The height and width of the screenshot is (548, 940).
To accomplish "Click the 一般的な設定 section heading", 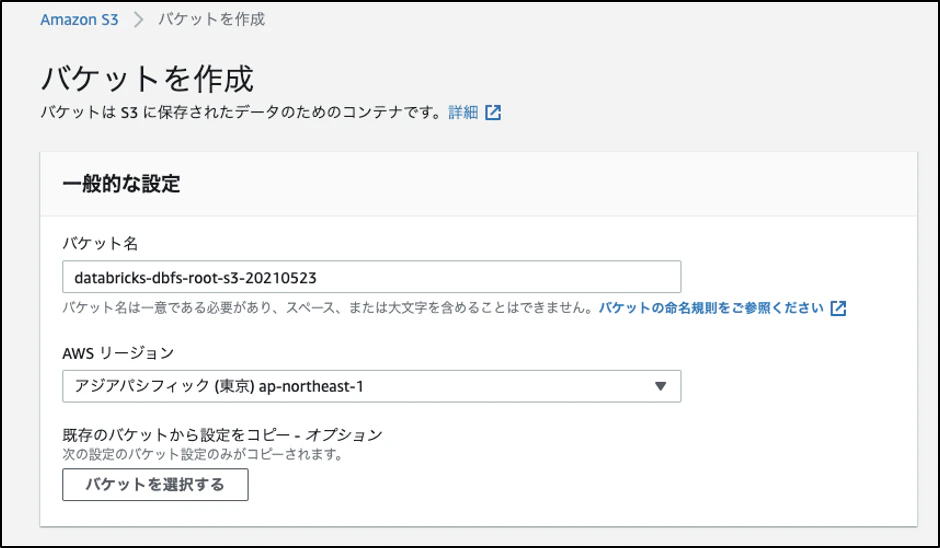I will tap(121, 184).
